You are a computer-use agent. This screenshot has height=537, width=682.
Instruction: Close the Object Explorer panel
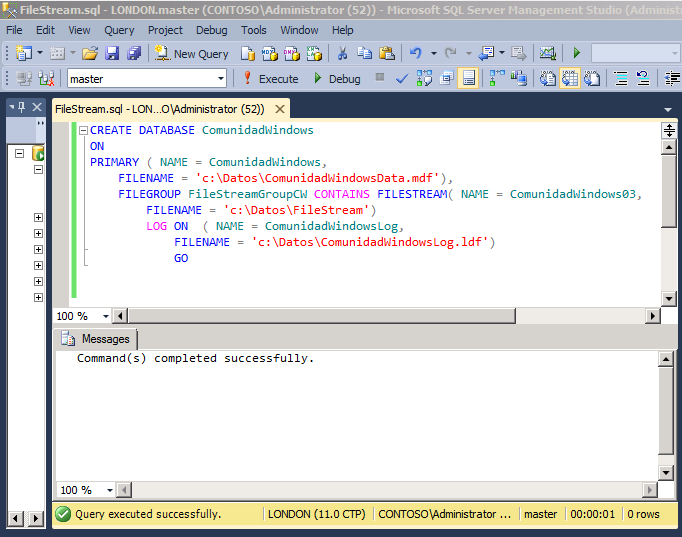[x=37, y=107]
